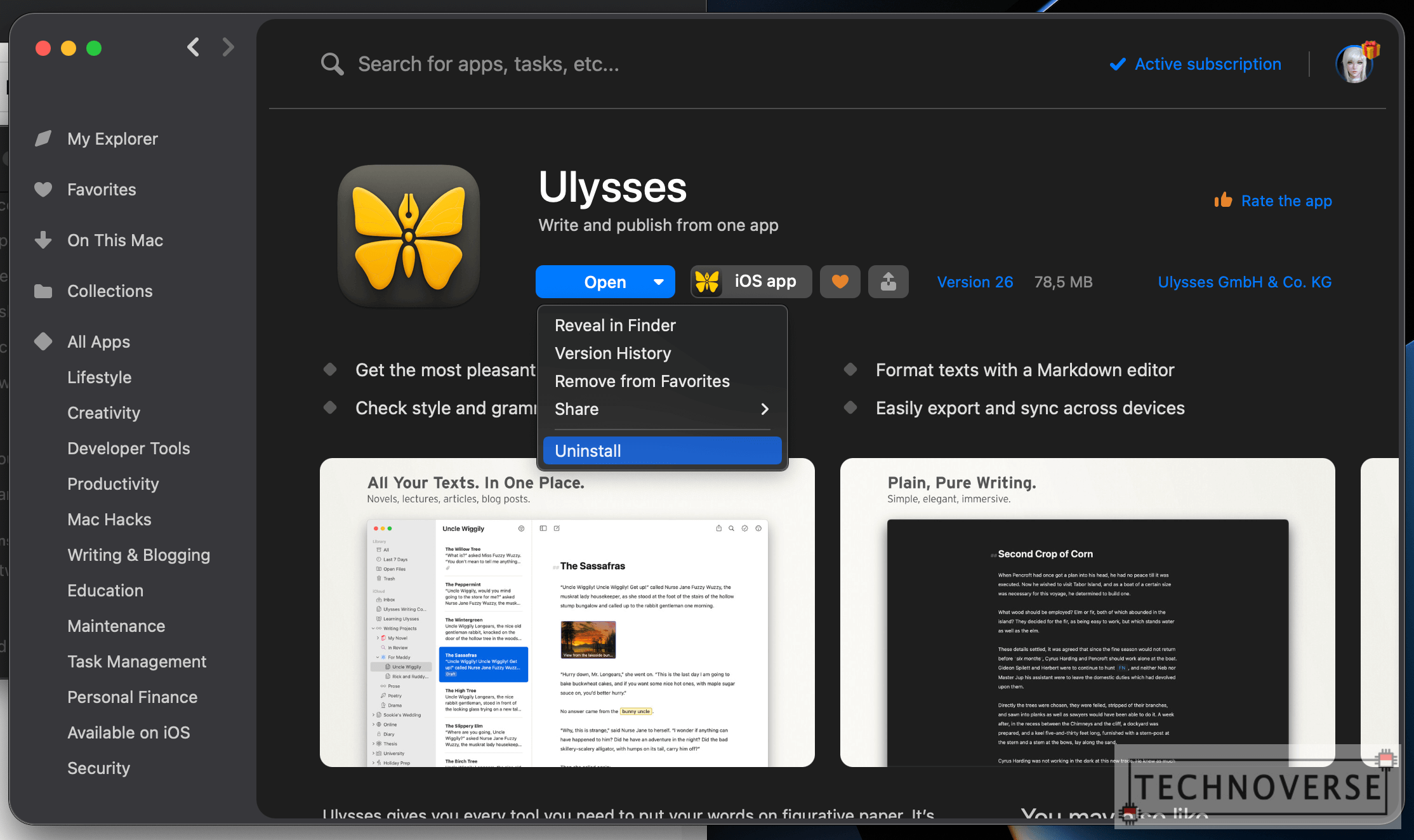Click the orange heart favorite button

tap(840, 282)
